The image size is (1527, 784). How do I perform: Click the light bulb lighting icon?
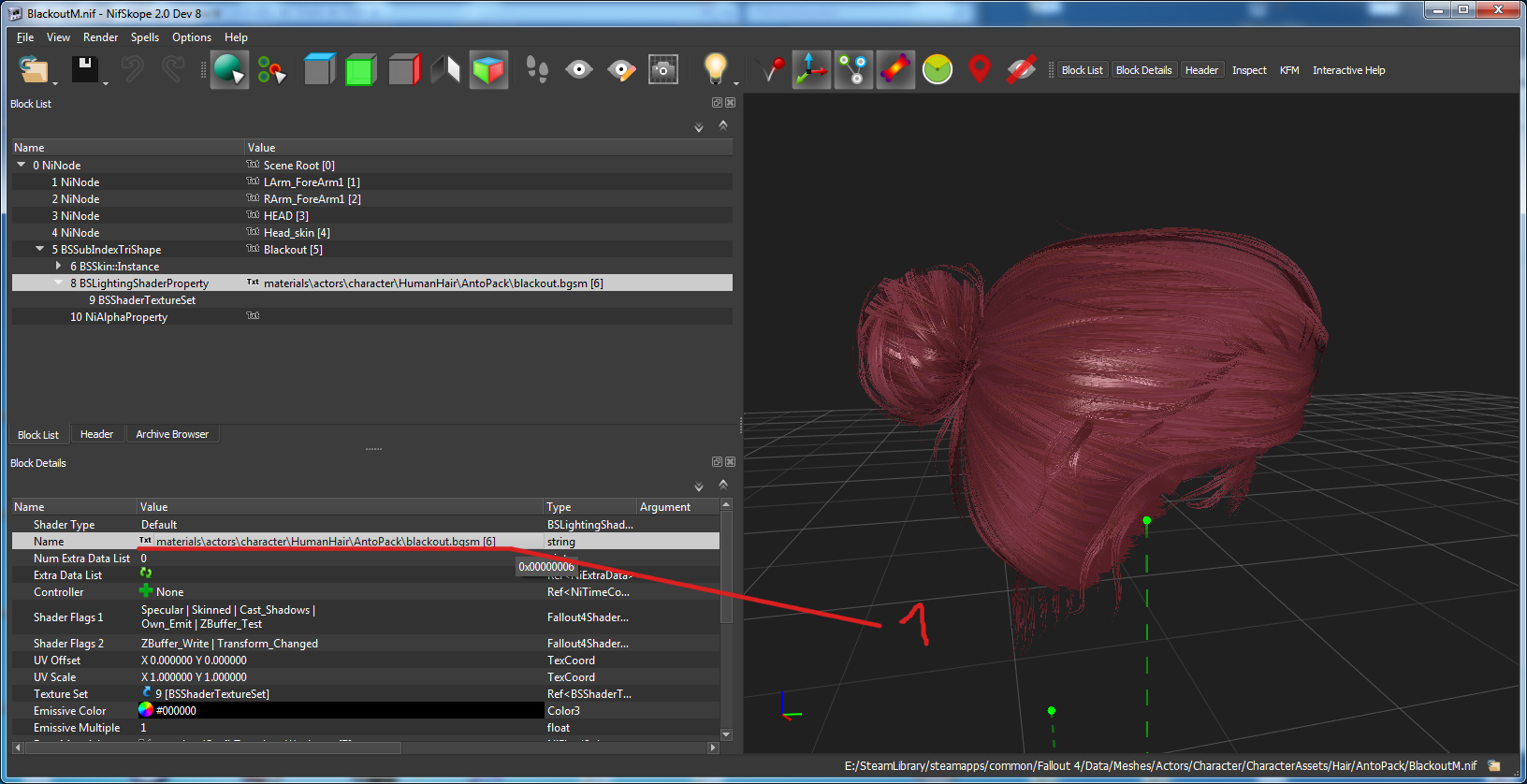[715, 69]
